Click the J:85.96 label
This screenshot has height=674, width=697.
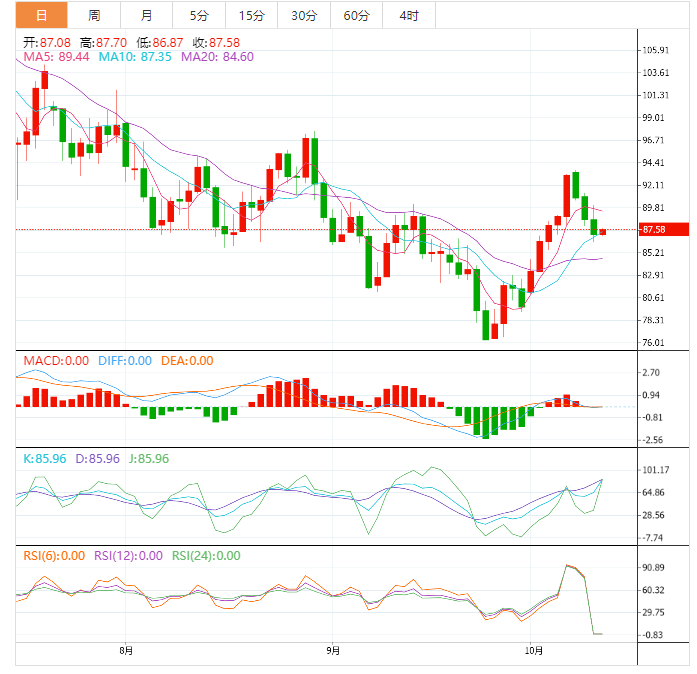(x=149, y=458)
